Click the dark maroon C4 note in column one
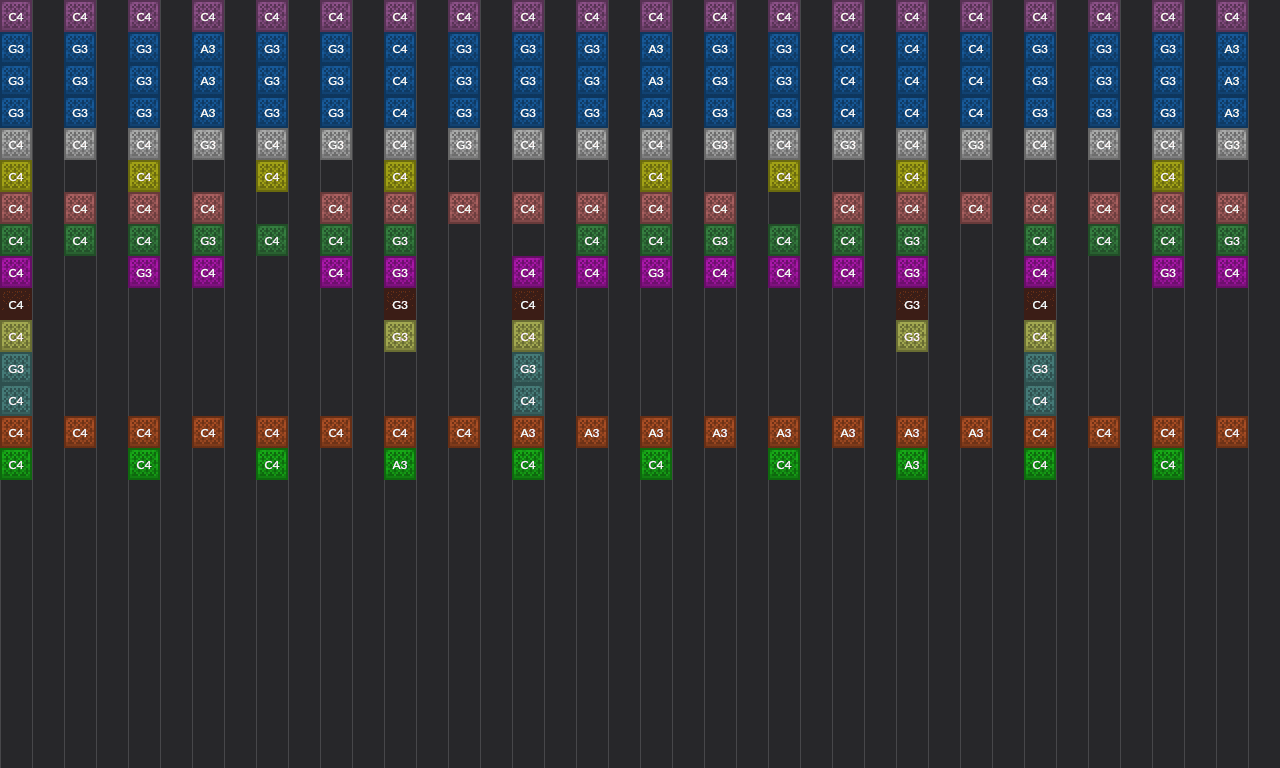 pos(16,305)
